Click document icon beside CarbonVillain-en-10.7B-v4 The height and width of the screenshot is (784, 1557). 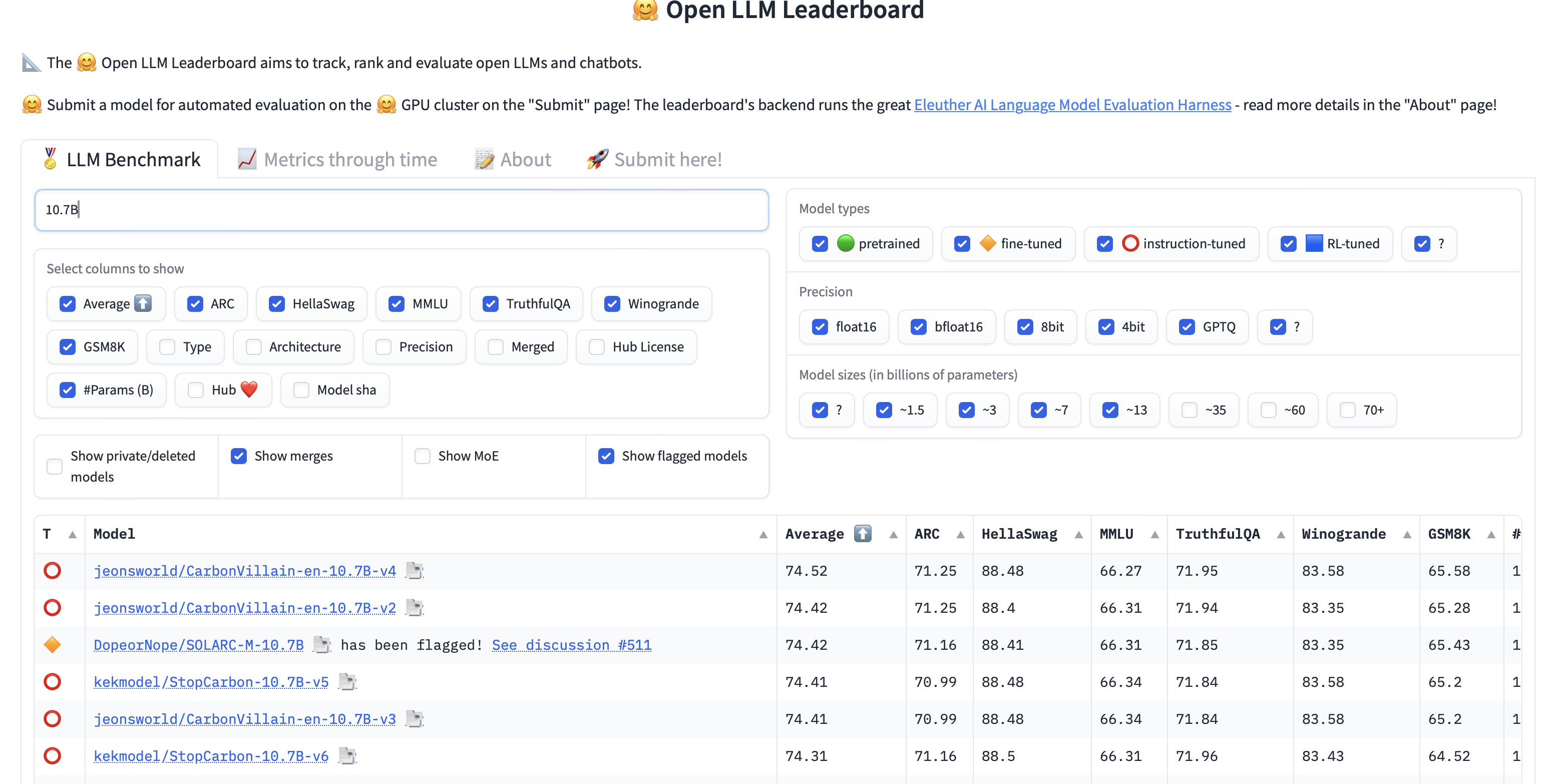414,571
